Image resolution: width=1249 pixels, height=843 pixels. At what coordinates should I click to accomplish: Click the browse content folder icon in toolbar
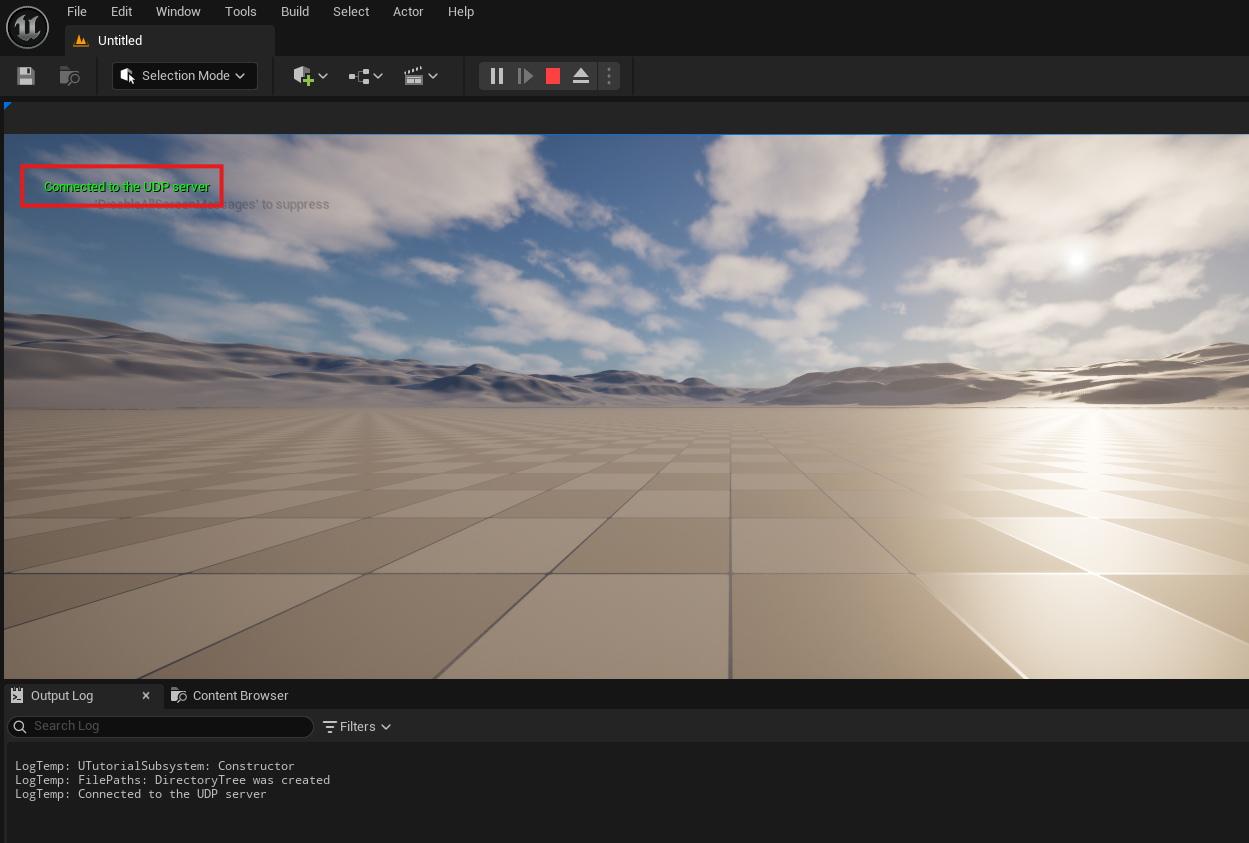pyautogui.click(x=69, y=76)
